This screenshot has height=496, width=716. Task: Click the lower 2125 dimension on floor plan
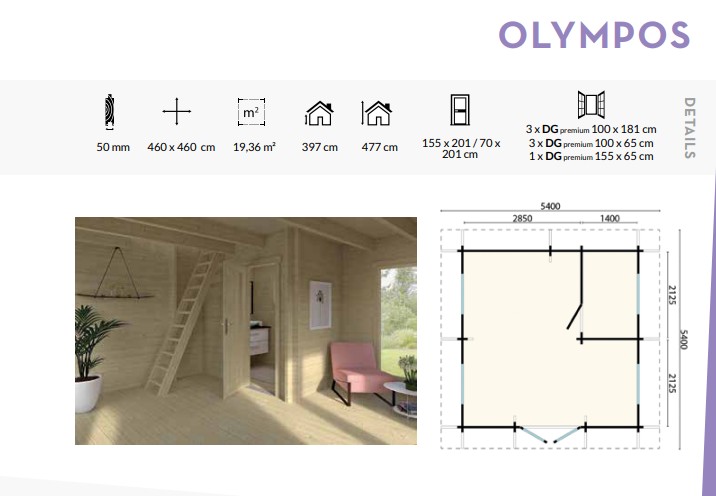click(x=672, y=383)
